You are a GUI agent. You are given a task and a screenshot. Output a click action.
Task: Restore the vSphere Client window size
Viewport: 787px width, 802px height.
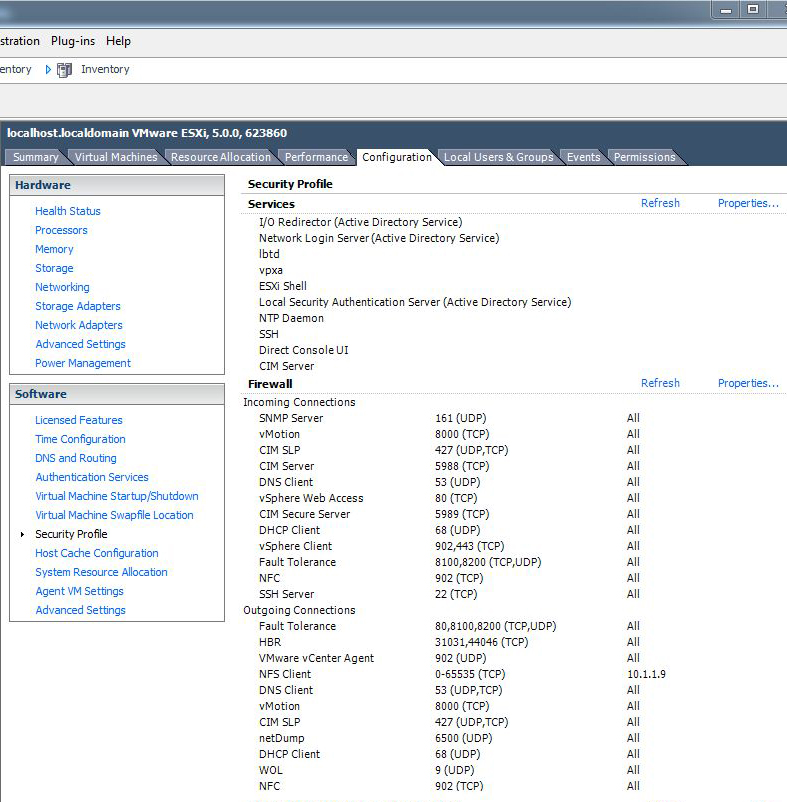(x=753, y=9)
